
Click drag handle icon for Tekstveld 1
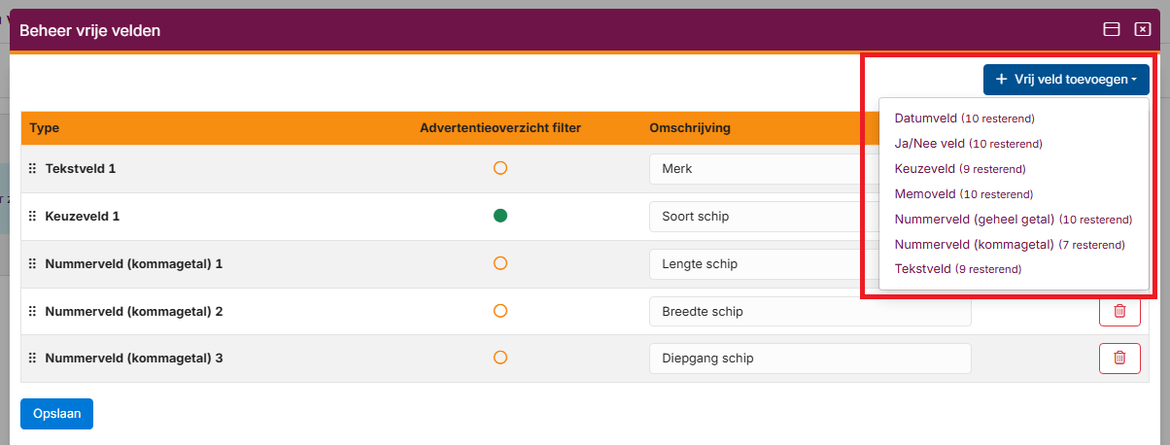[x=32, y=169]
